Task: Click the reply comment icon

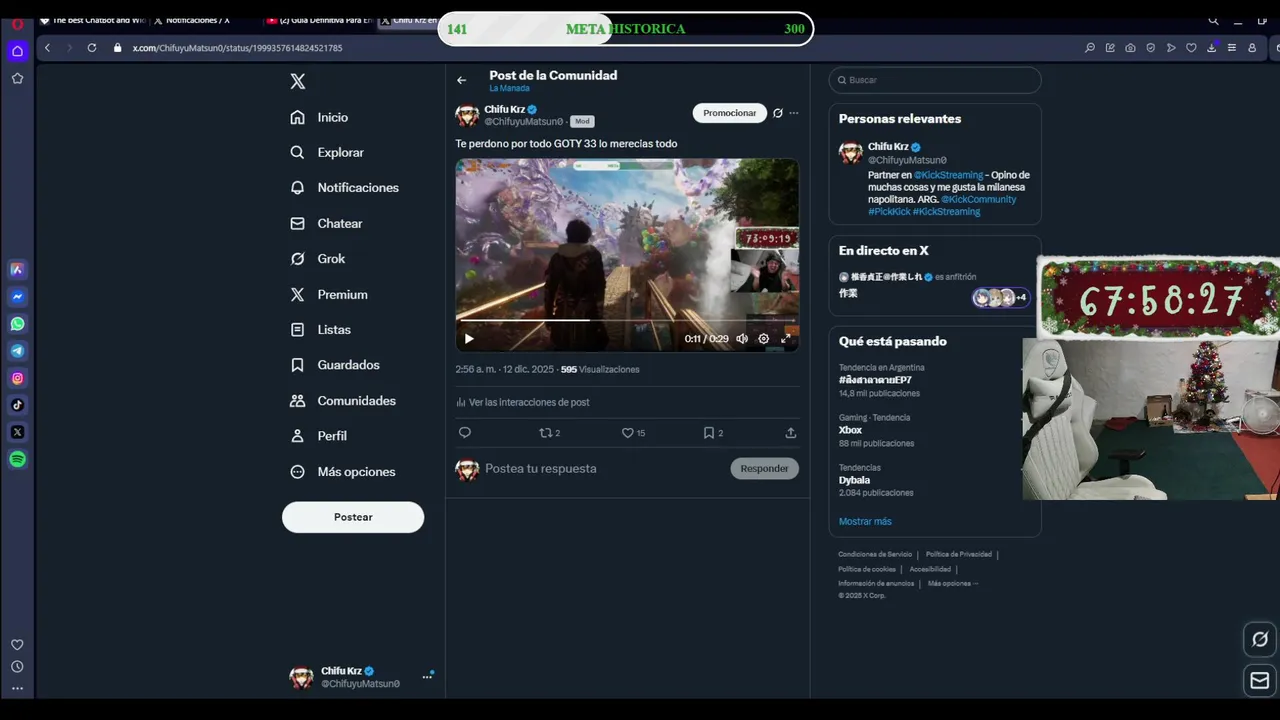Action: tap(465, 433)
